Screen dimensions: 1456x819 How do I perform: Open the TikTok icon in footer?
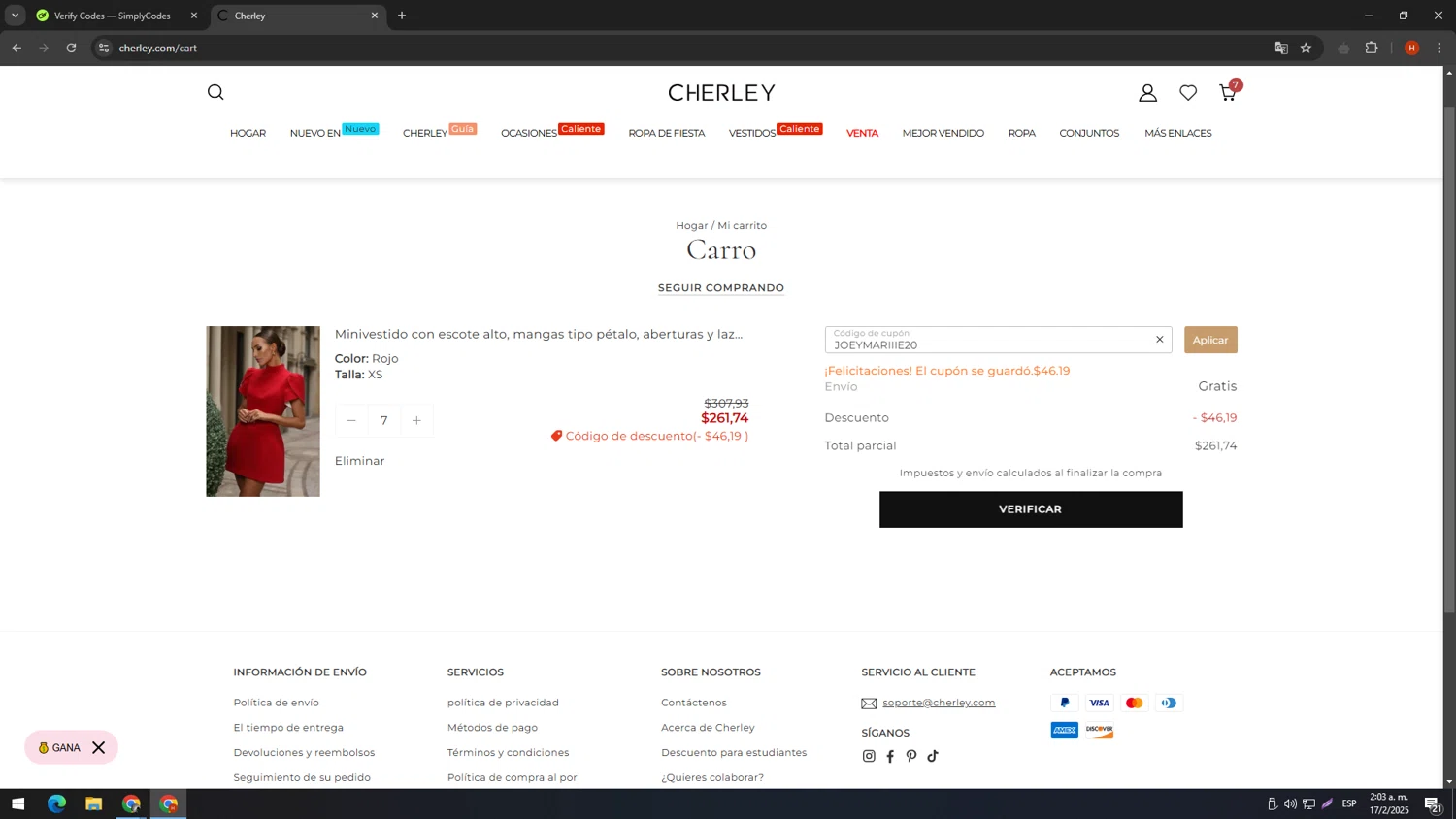tap(933, 756)
